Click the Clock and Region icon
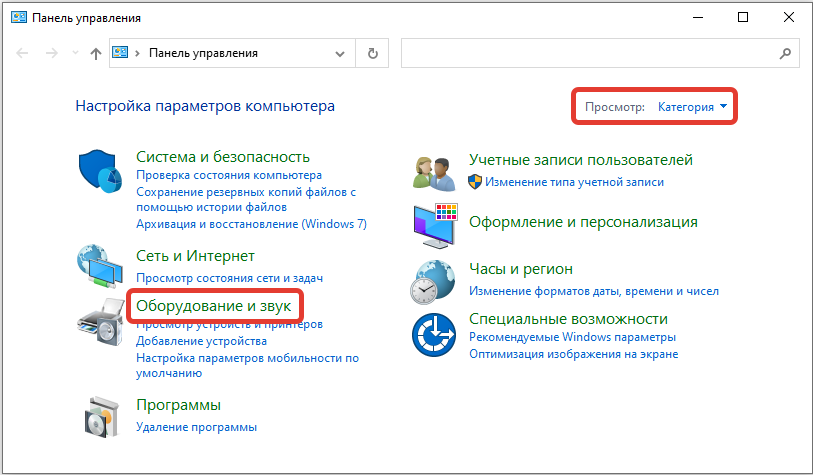The image size is (813, 475). (435, 280)
